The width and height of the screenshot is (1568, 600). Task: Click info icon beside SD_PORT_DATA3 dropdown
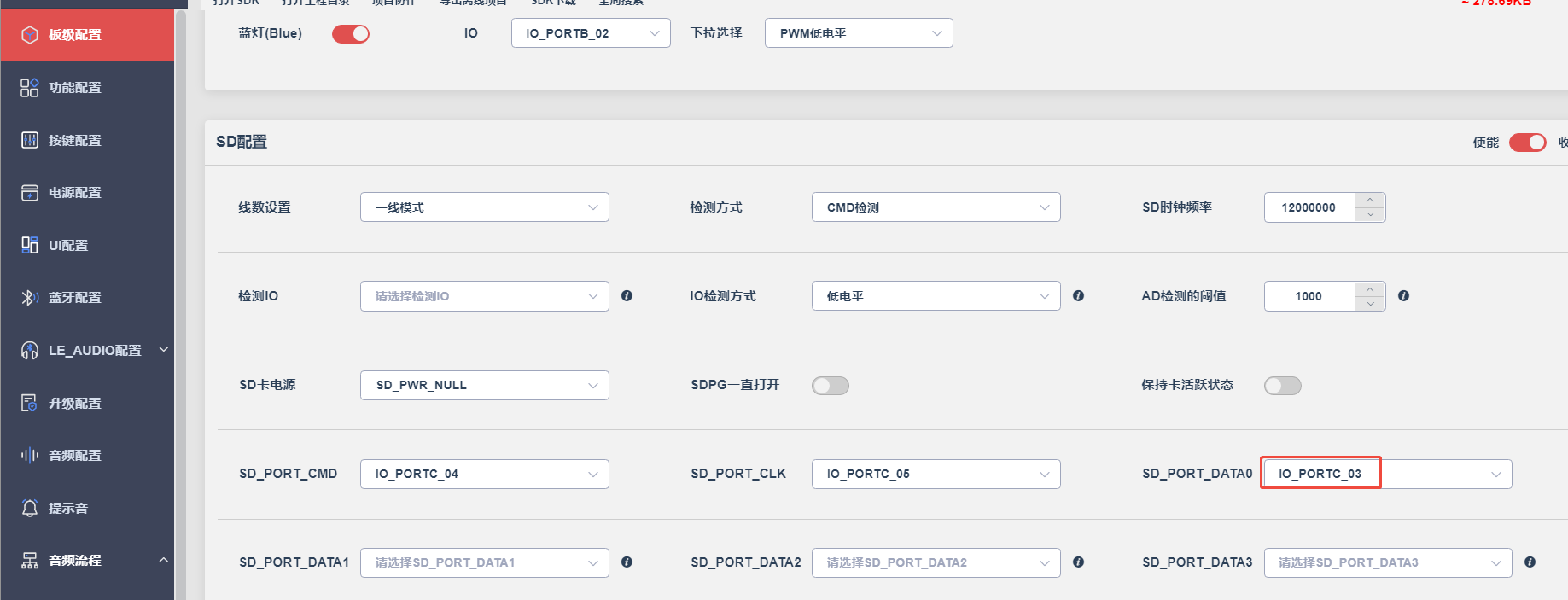(1530, 562)
